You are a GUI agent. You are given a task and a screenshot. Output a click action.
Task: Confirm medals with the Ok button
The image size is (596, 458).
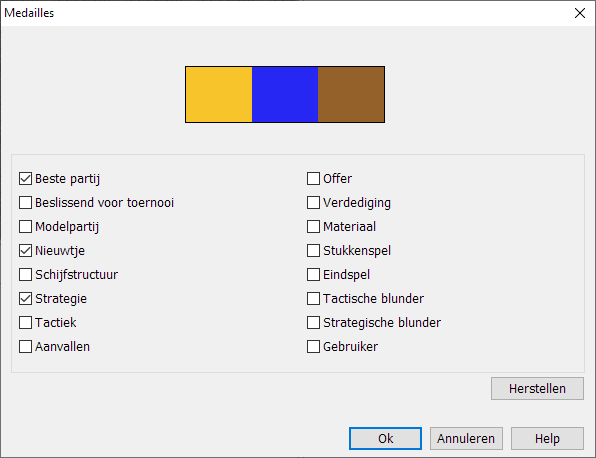(x=385, y=438)
